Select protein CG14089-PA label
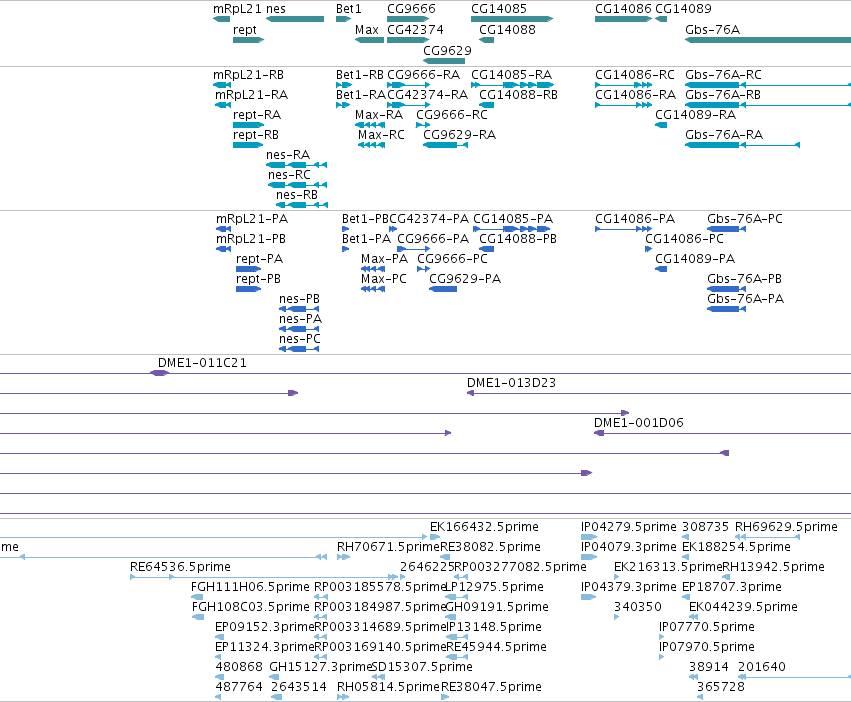The width and height of the screenshot is (851, 702). pos(695,259)
